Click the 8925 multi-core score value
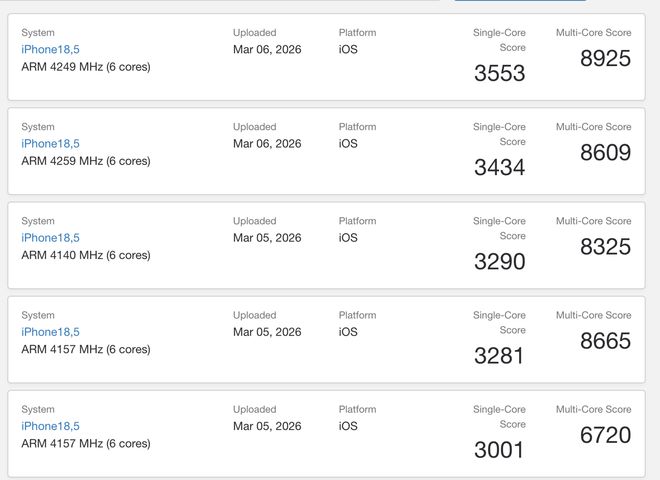The width and height of the screenshot is (660, 480). [x=605, y=58]
